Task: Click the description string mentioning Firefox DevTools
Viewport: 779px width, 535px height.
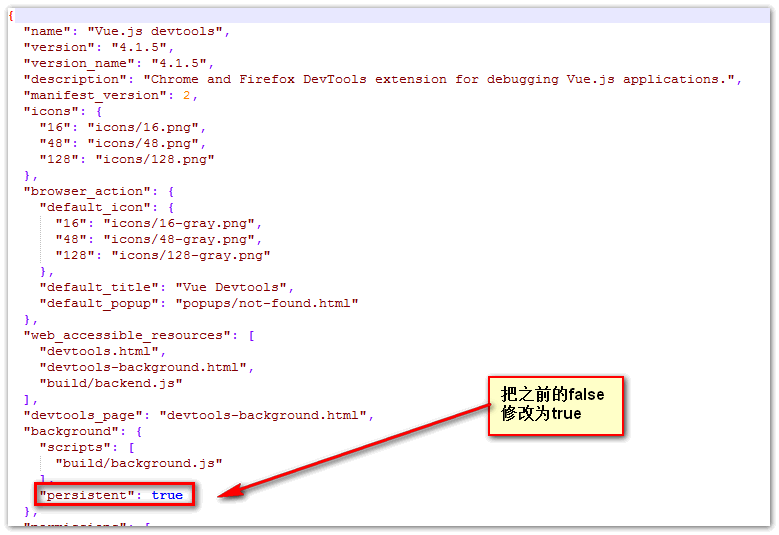Action: point(439,79)
